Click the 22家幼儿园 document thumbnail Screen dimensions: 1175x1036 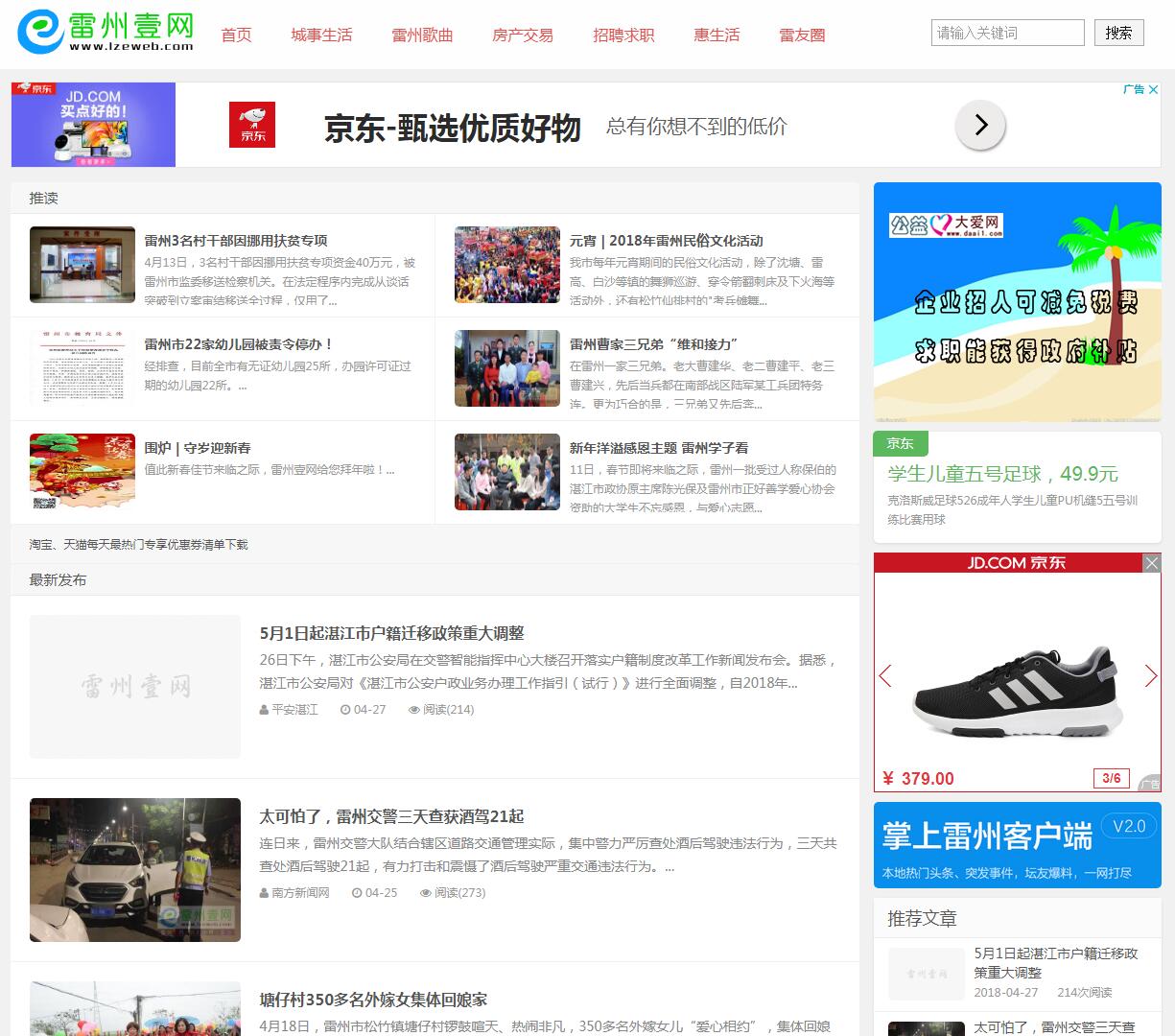pos(82,368)
